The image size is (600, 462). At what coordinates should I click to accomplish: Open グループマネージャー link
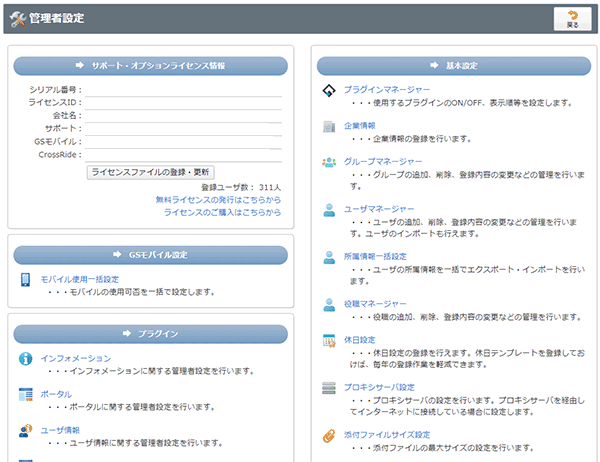(383, 162)
